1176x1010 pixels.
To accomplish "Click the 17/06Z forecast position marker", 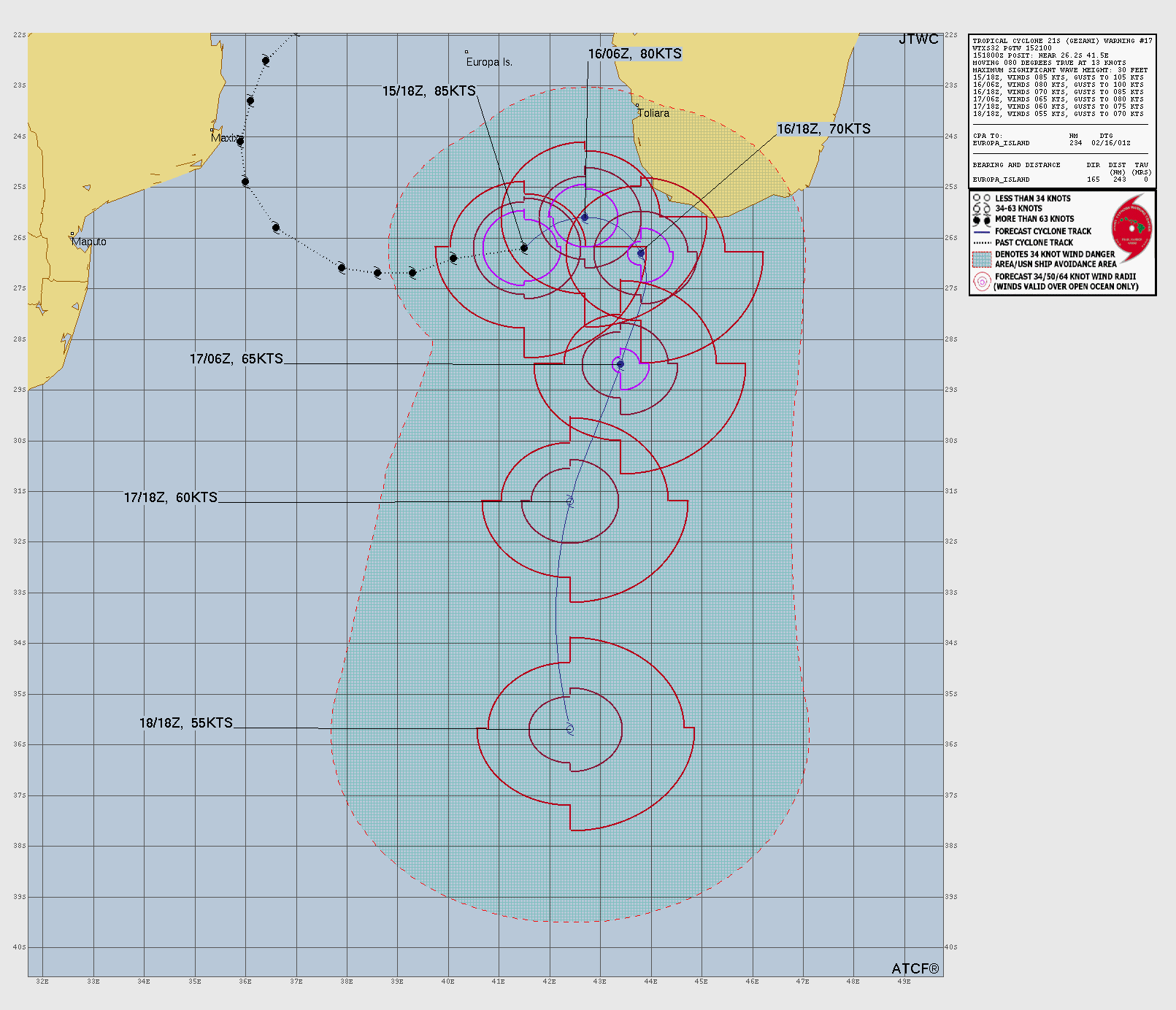I will (620, 364).
